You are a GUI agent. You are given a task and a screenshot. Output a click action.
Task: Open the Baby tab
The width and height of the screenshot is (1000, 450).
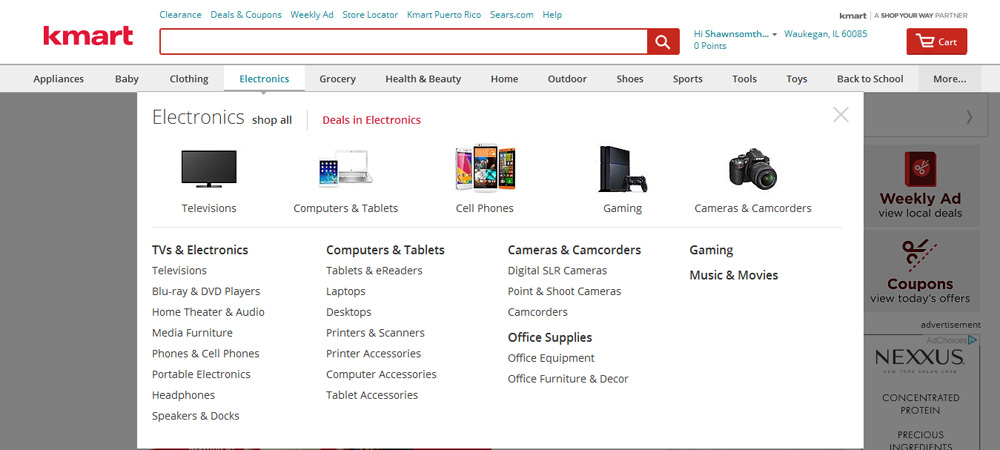(x=127, y=79)
